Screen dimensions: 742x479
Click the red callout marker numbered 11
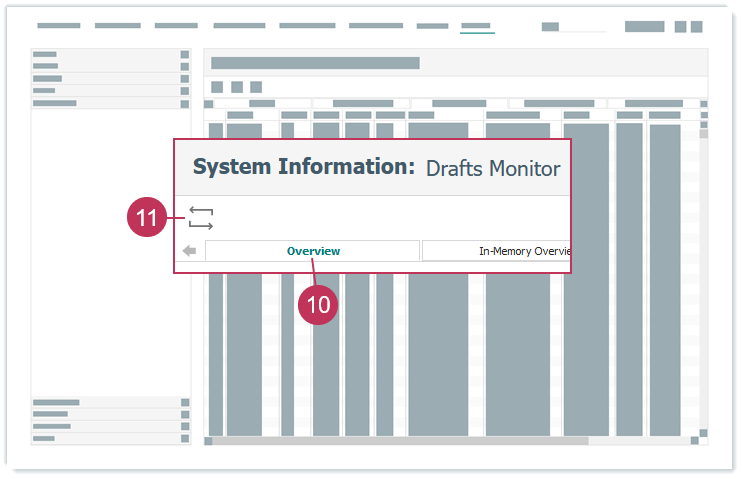coord(147,217)
